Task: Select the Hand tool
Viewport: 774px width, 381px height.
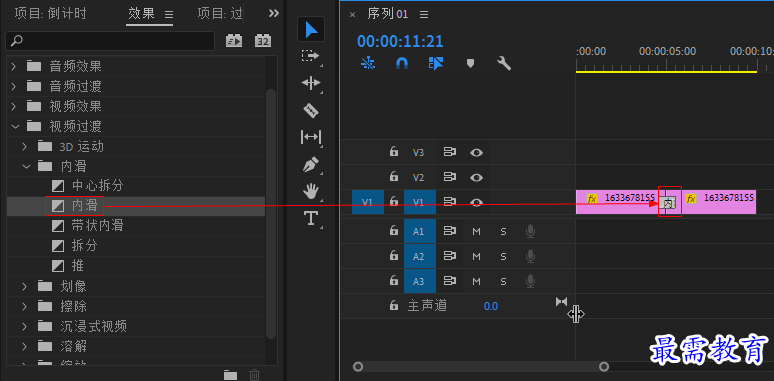Action: click(311, 191)
